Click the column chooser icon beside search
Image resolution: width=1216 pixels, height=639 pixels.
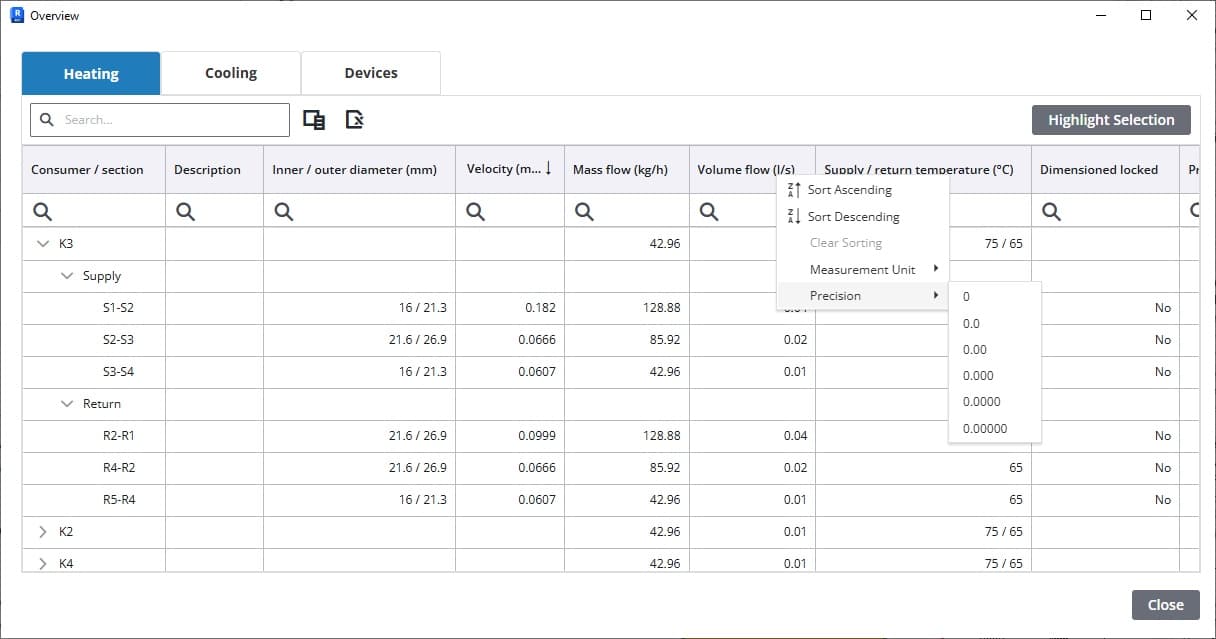click(x=314, y=120)
